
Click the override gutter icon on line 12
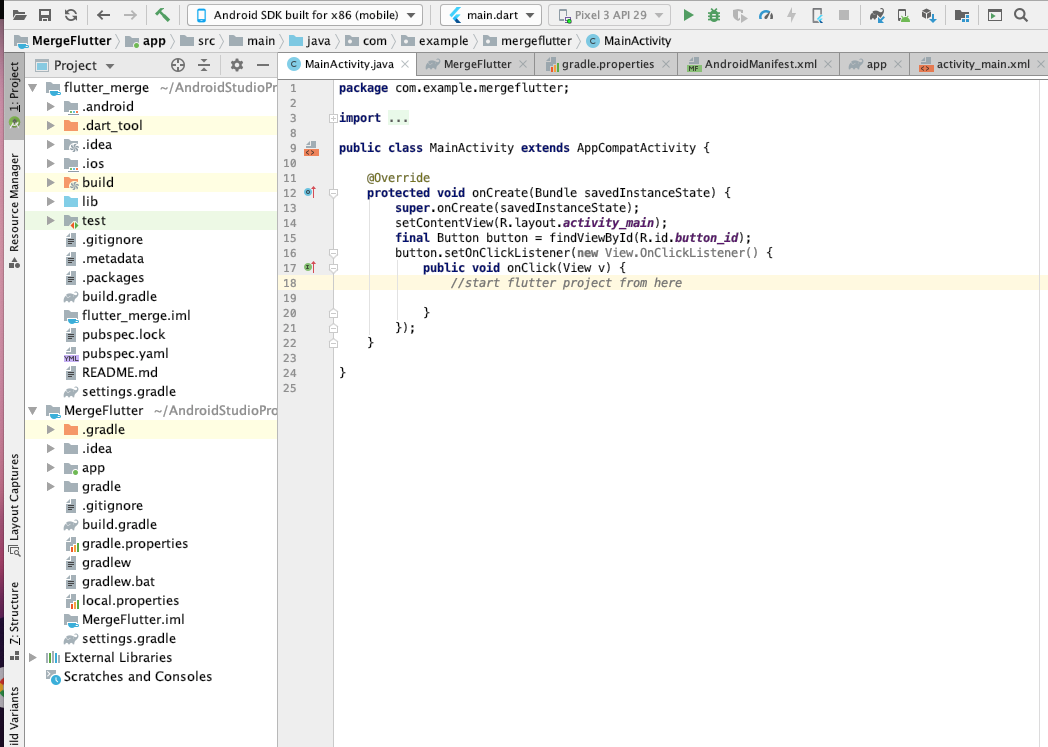(309, 192)
